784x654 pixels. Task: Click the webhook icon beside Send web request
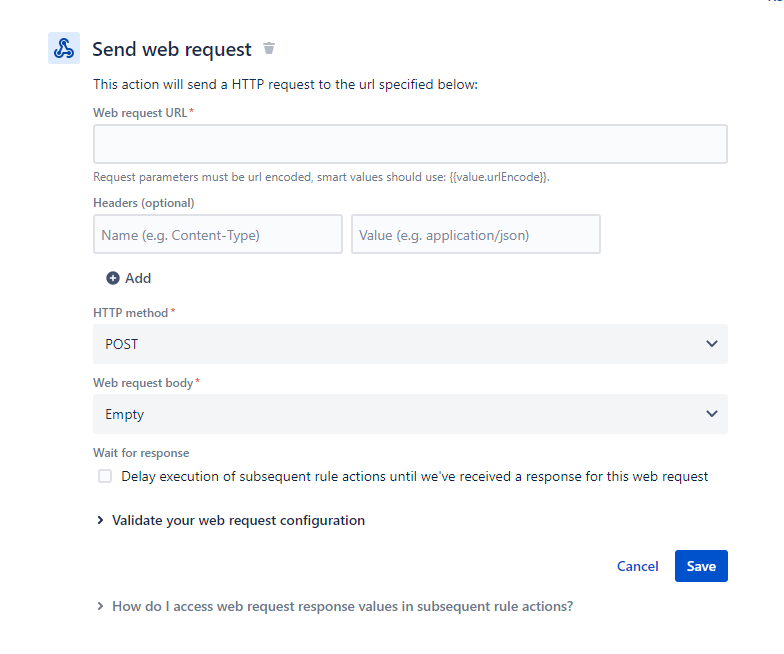[64, 48]
